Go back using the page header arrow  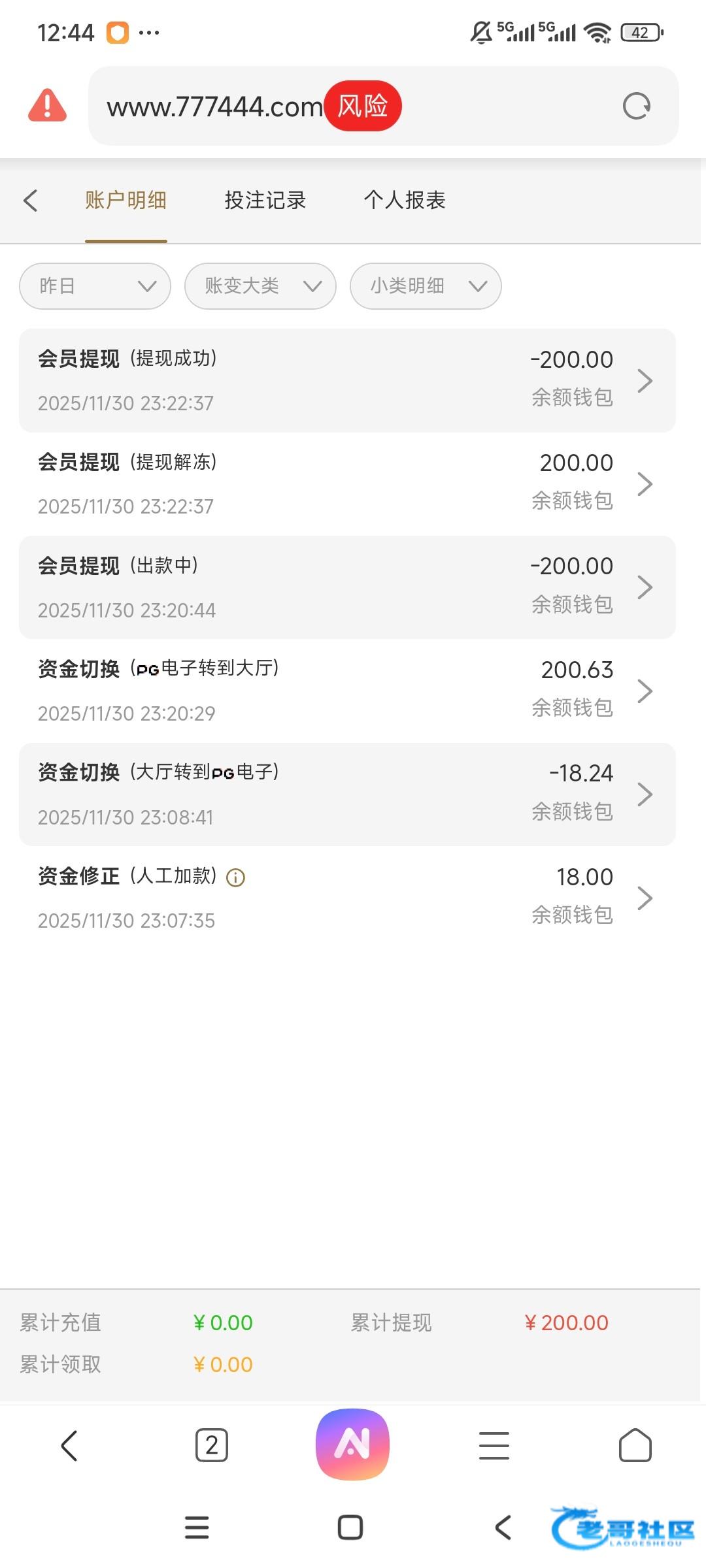(31, 201)
